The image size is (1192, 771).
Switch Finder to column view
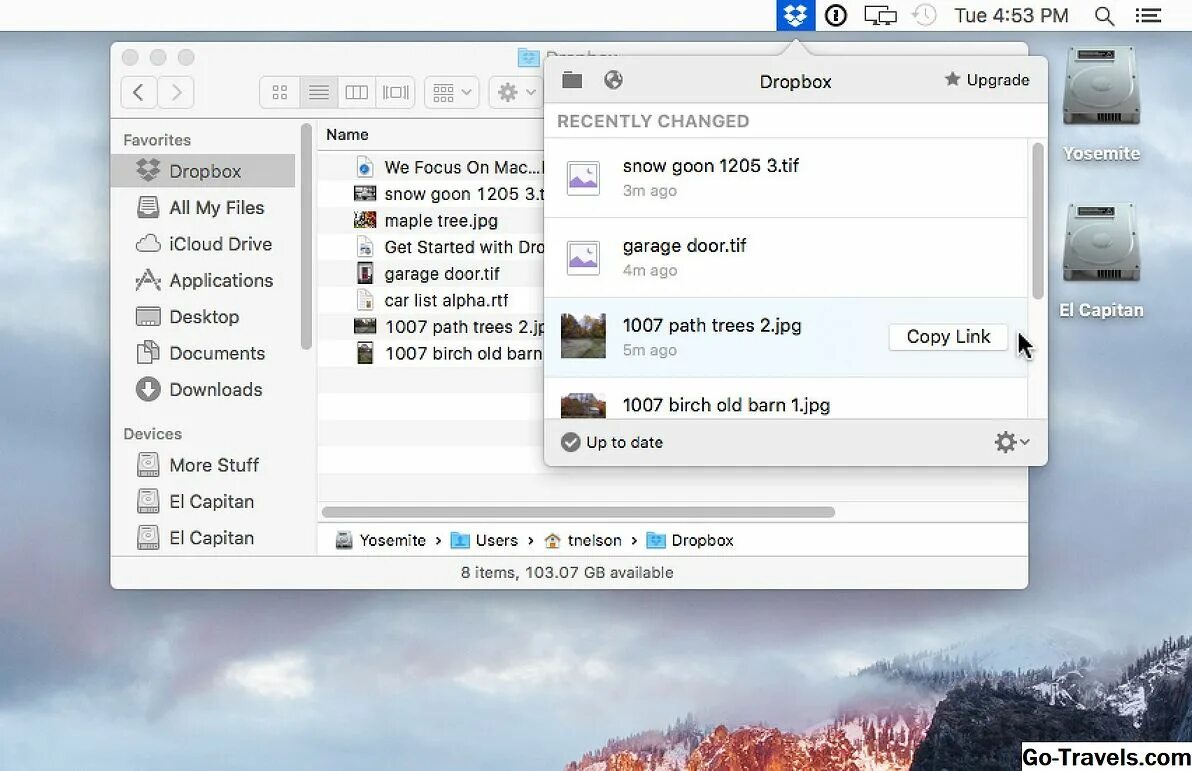(357, 93)
